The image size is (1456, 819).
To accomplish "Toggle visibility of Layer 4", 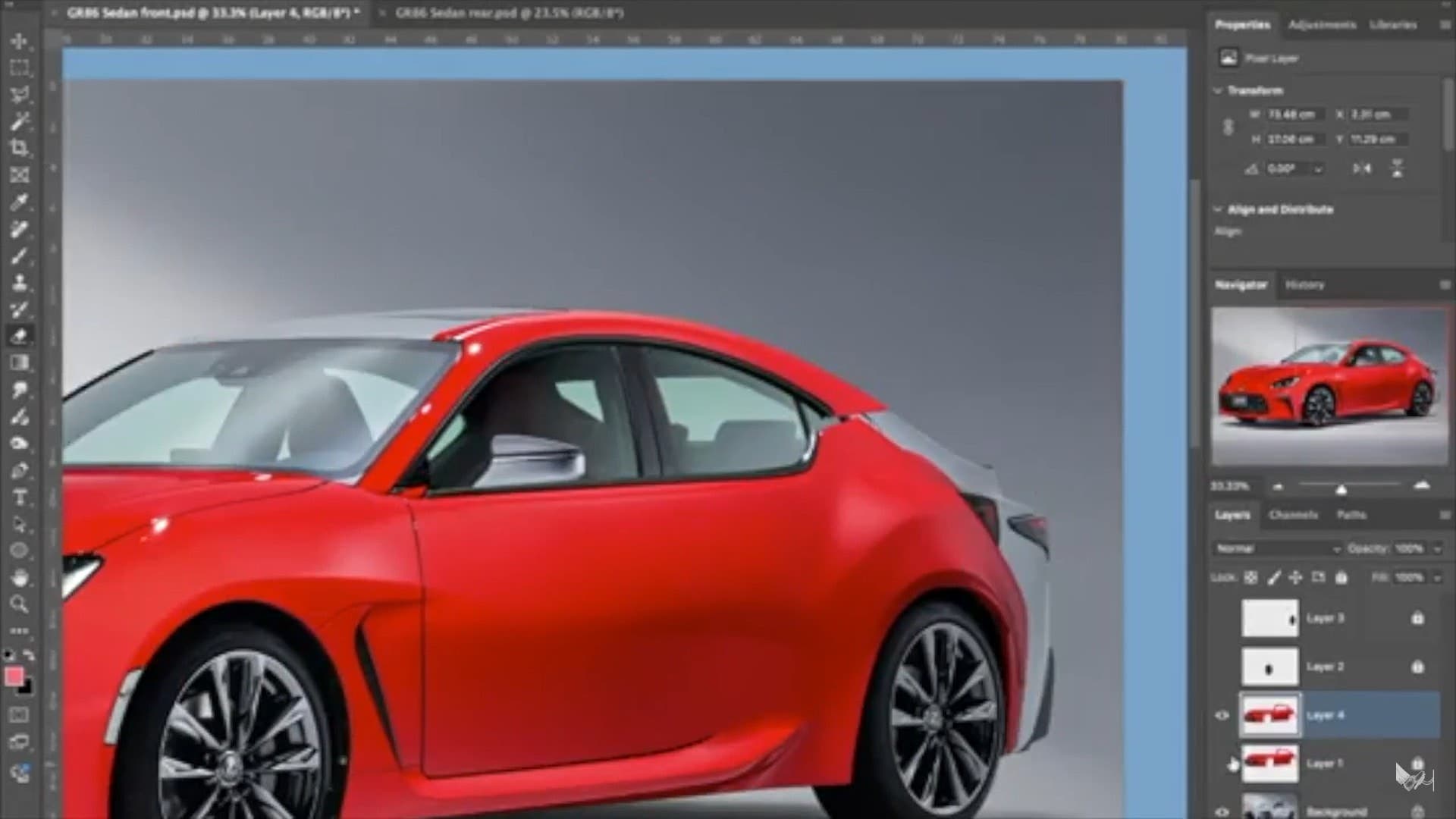I will [1222, 715].
